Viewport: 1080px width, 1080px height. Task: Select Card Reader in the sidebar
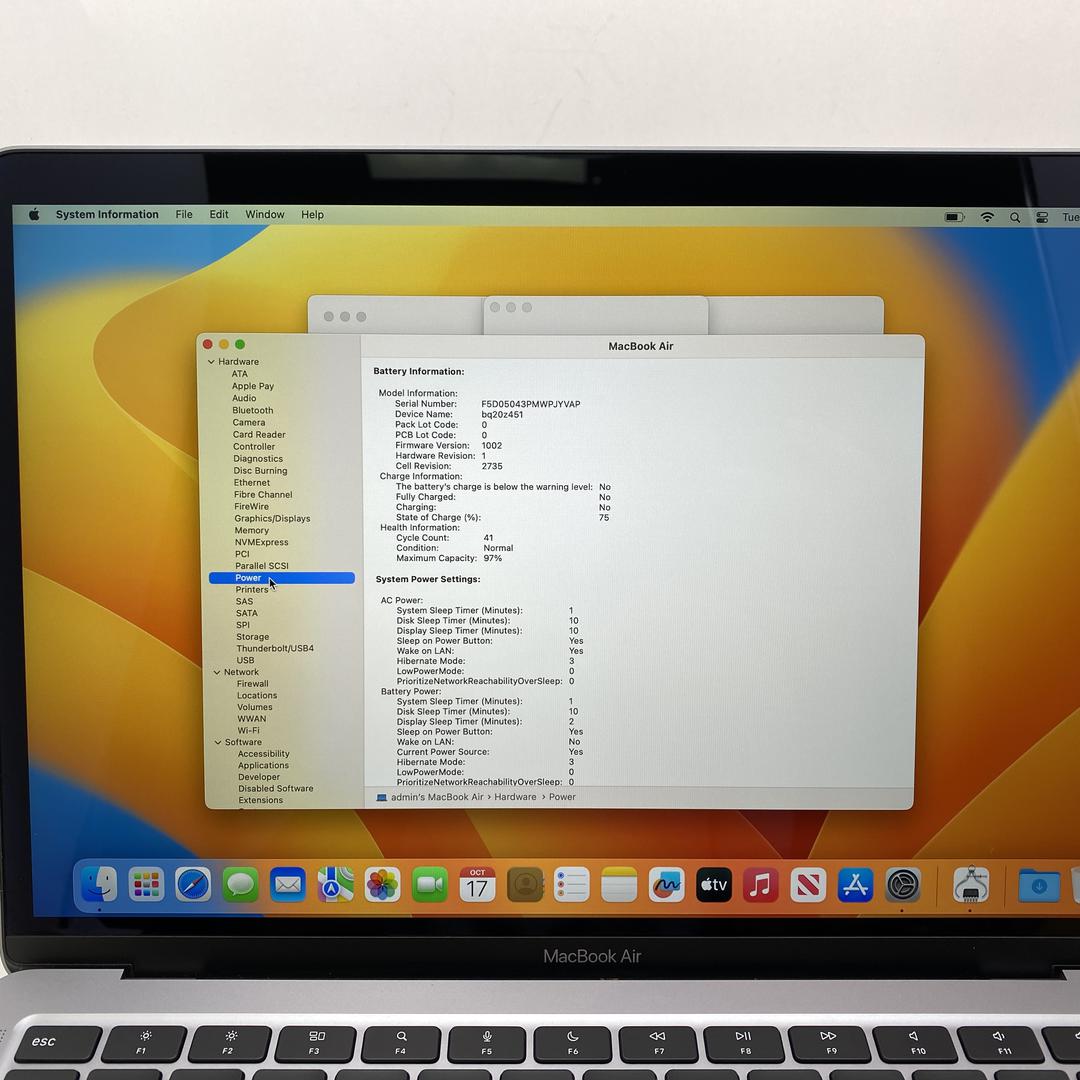[x=259, y=435]
